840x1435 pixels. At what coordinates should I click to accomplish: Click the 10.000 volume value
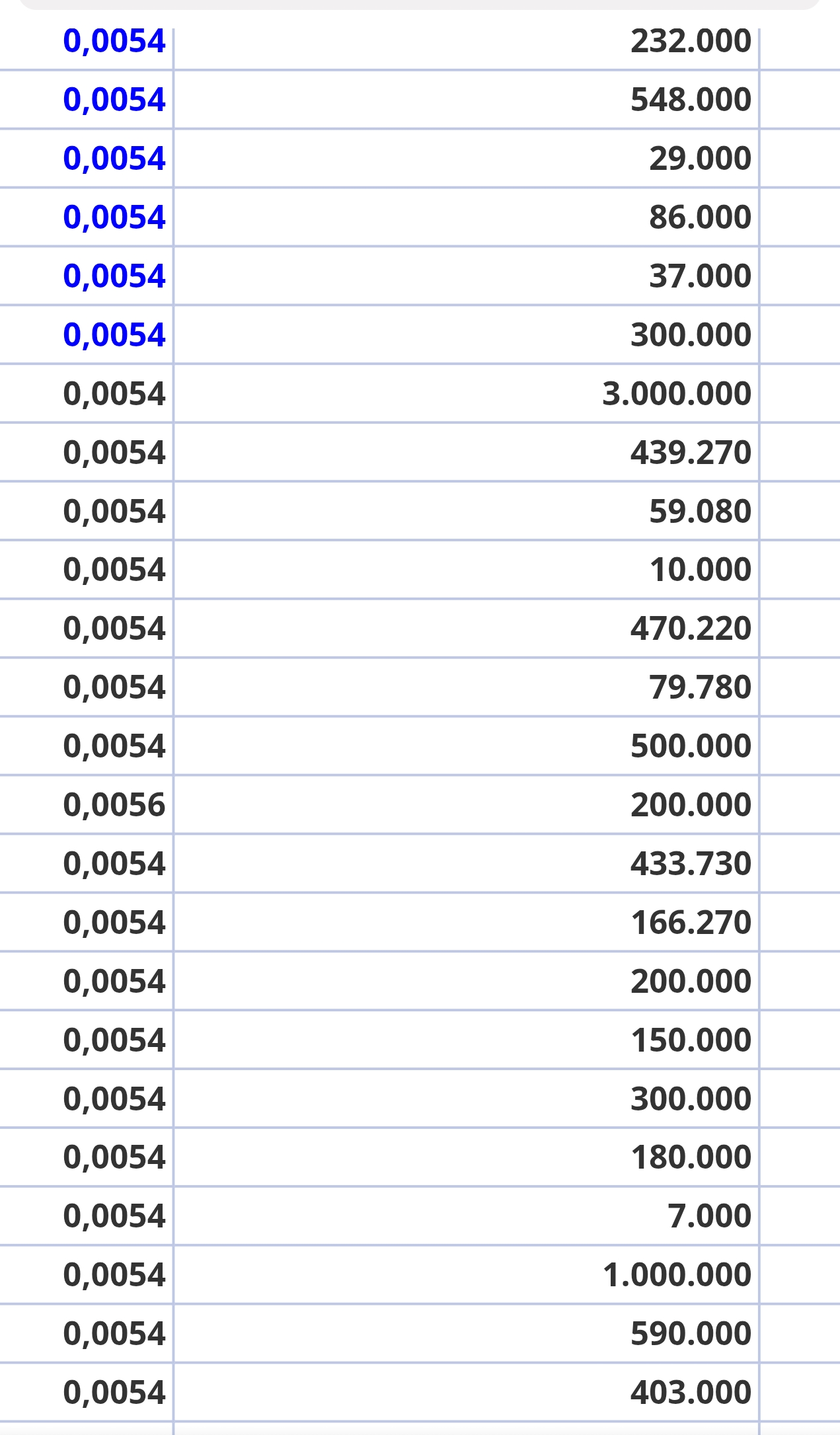[x=700, y=570]
